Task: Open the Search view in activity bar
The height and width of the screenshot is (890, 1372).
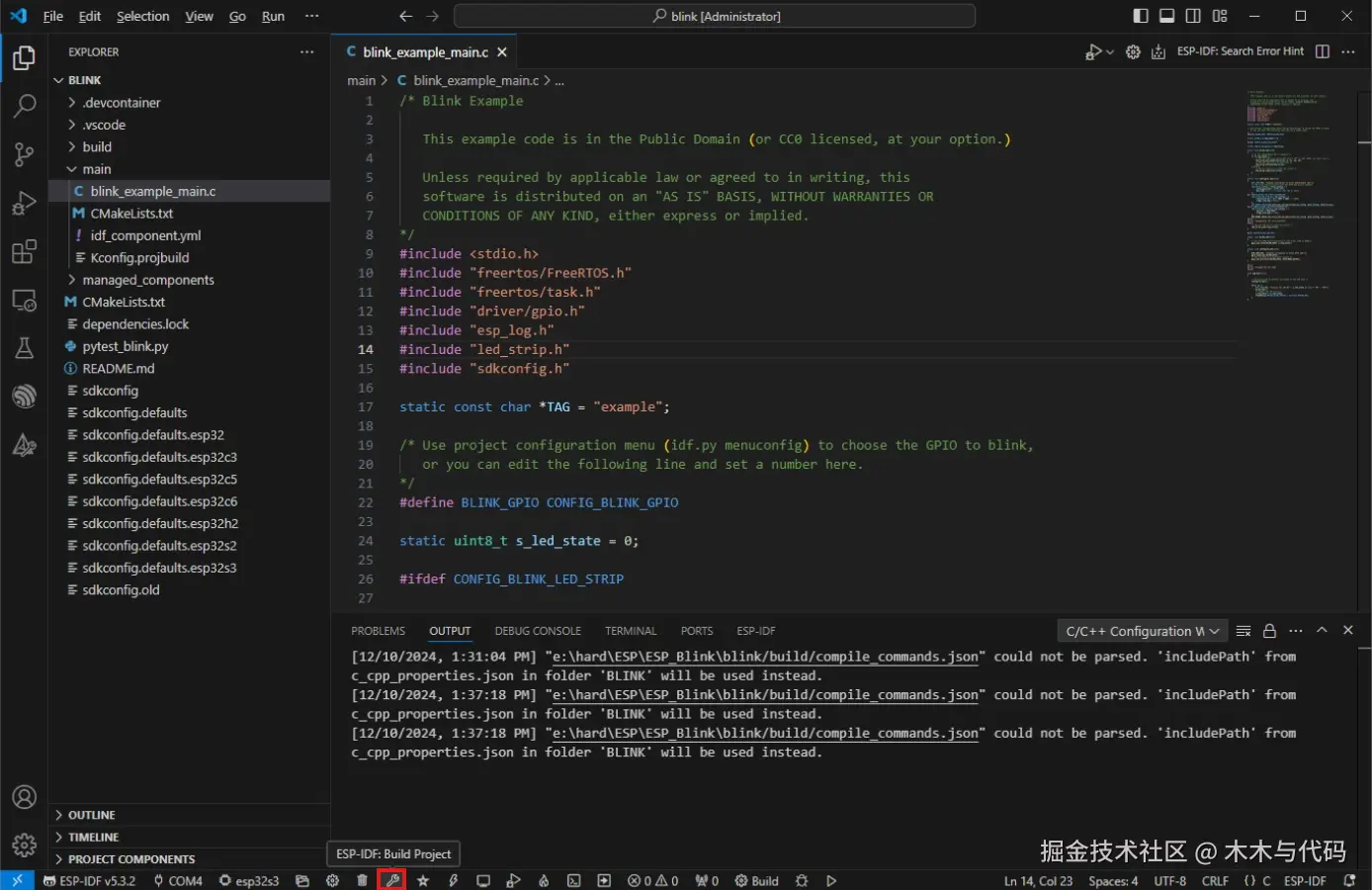Action: click(x=24, y=106)
